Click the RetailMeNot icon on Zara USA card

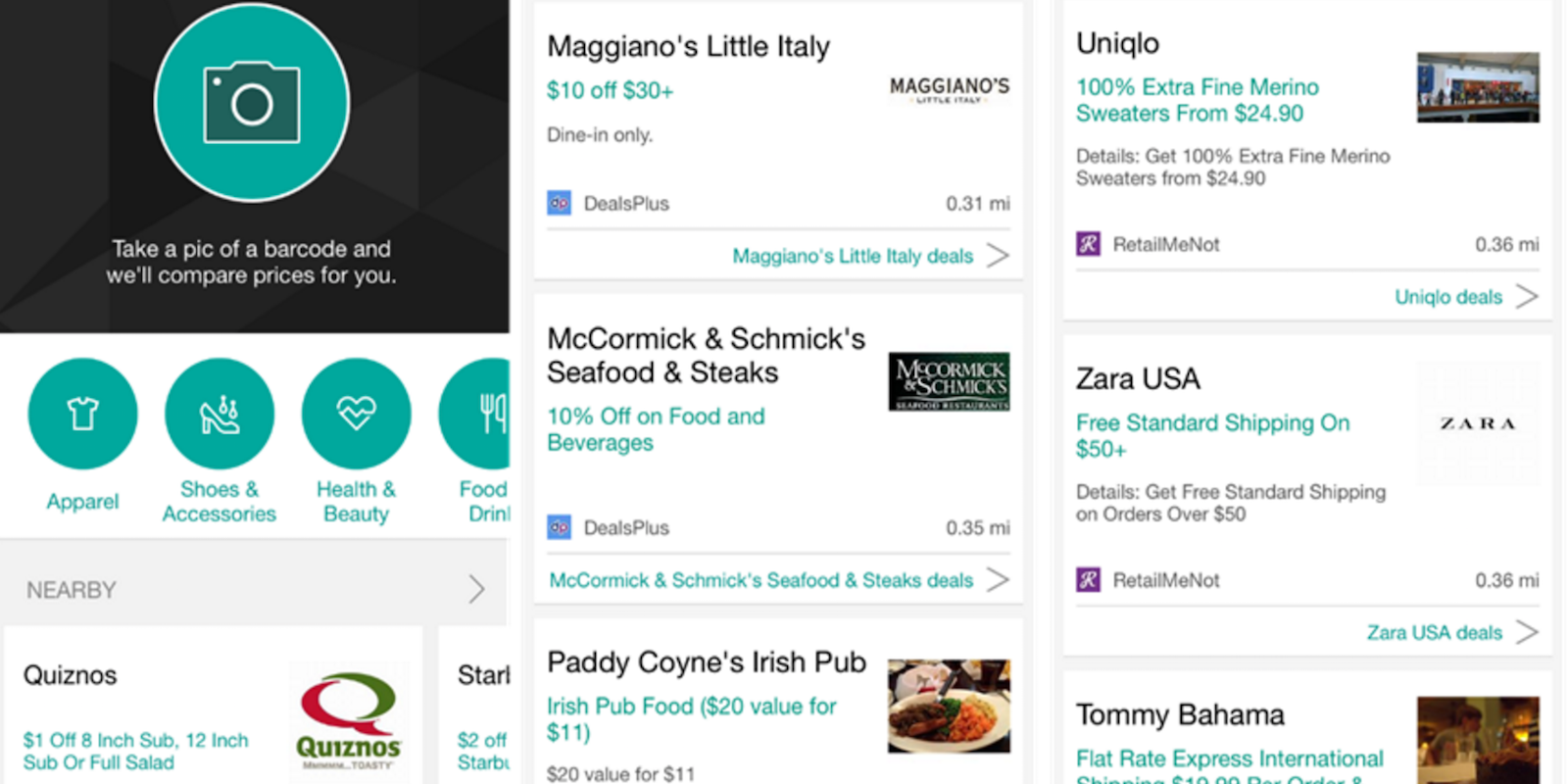point(1086,580)
